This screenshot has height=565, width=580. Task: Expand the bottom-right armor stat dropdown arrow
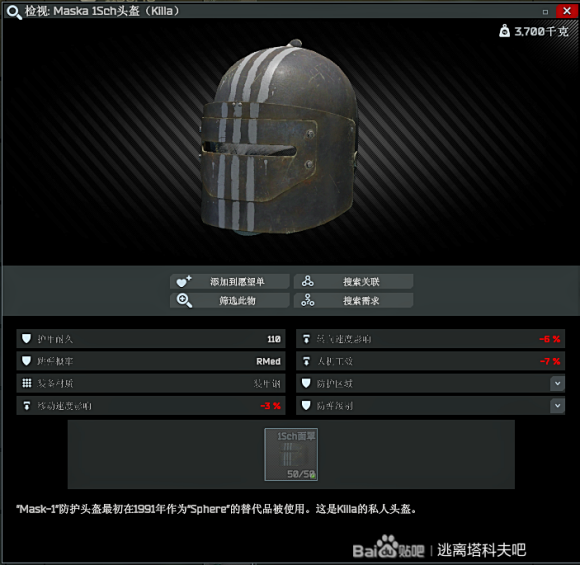tap(557, 406)
